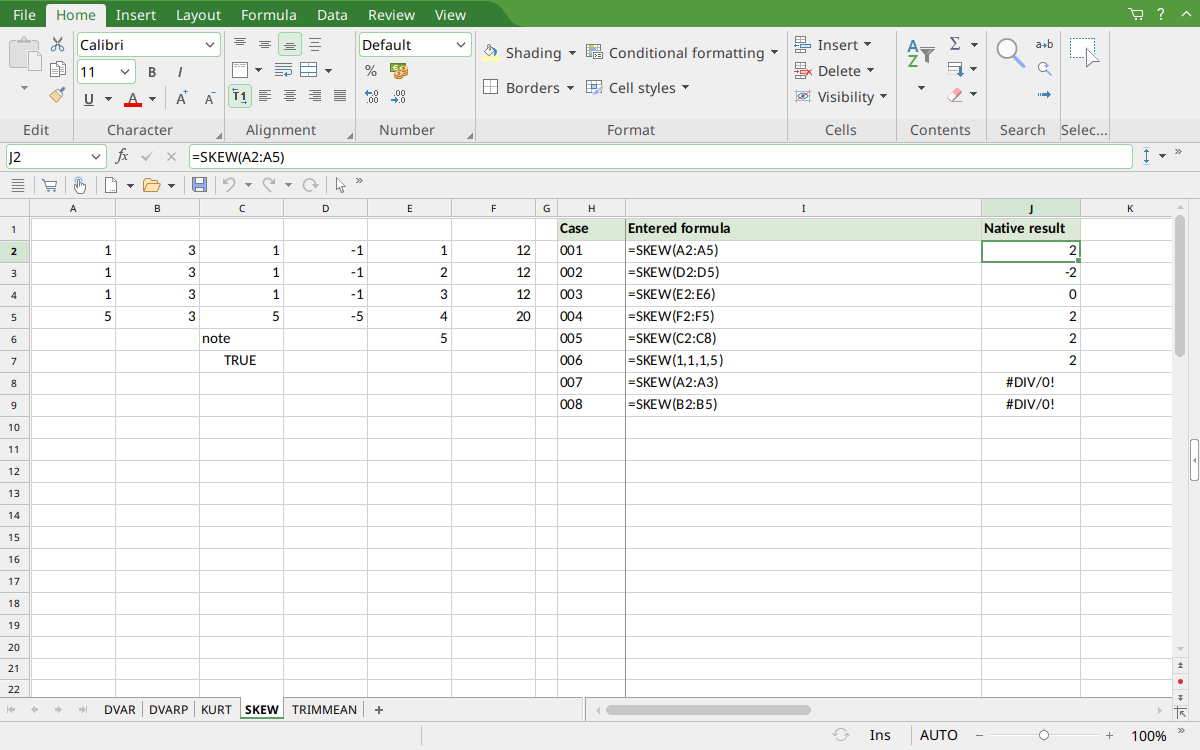Add a new sheet with plus button
The height and width of the screenshot is (750, 1200).
point(379,709)
